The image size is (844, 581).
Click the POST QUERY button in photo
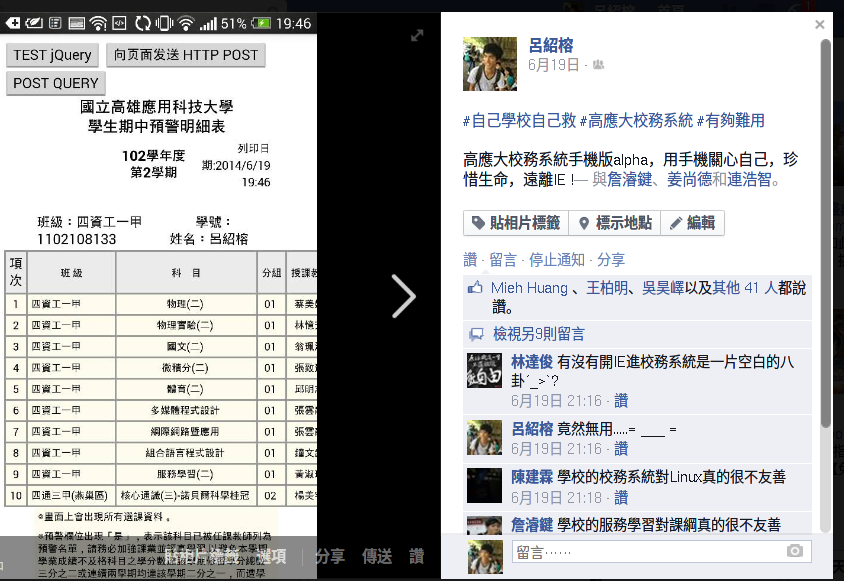pos(55,83)
